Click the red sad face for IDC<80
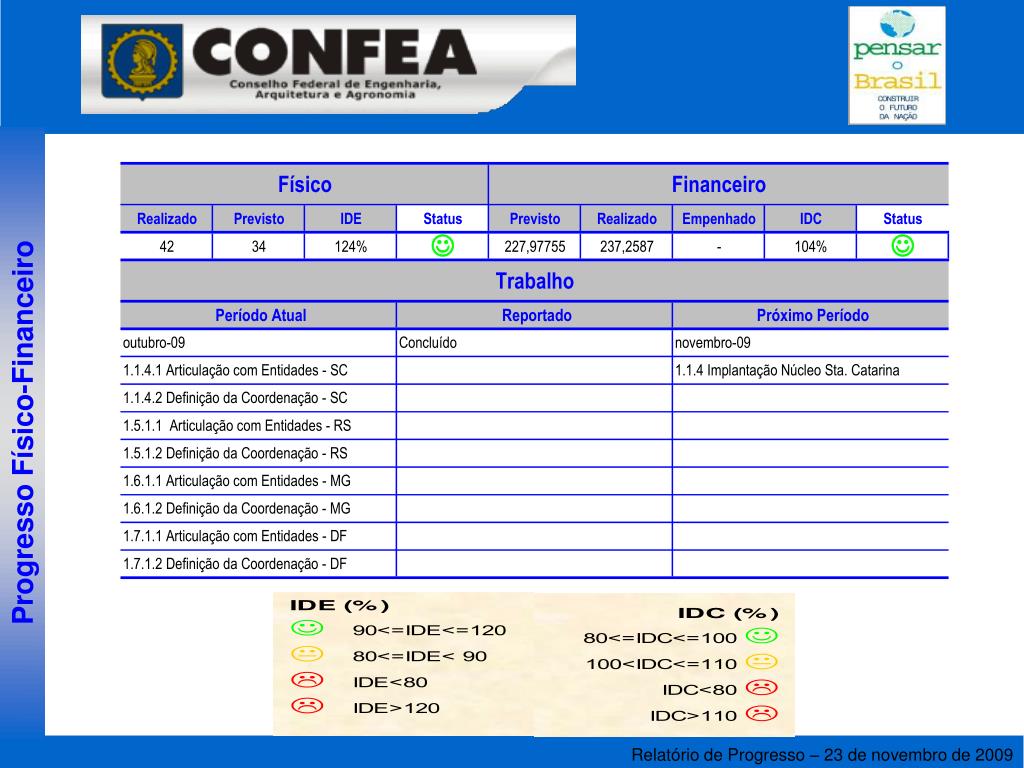The height and width of the screenshot is (768, 1024). [761, 687]
